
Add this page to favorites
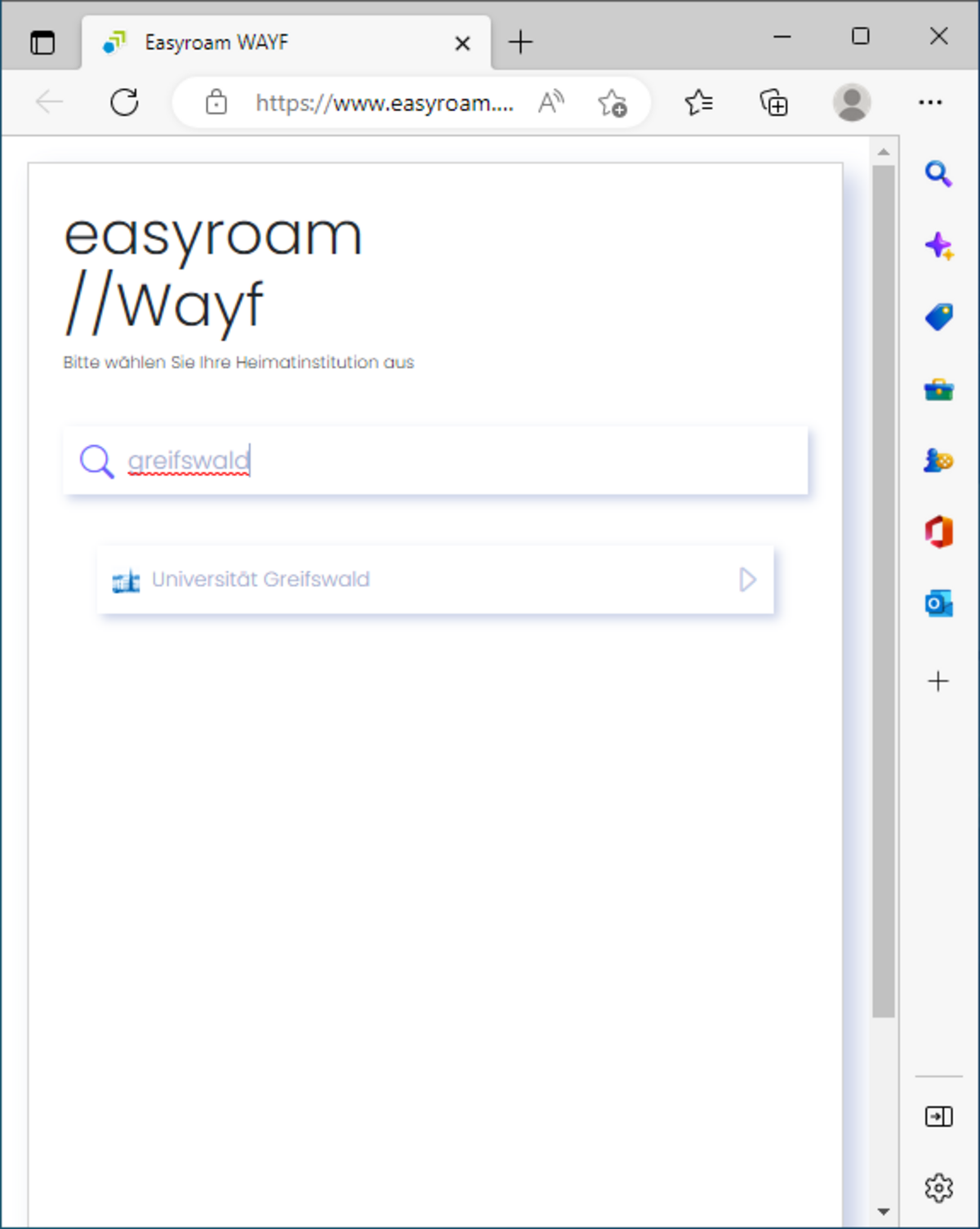[x=612, y=103]
